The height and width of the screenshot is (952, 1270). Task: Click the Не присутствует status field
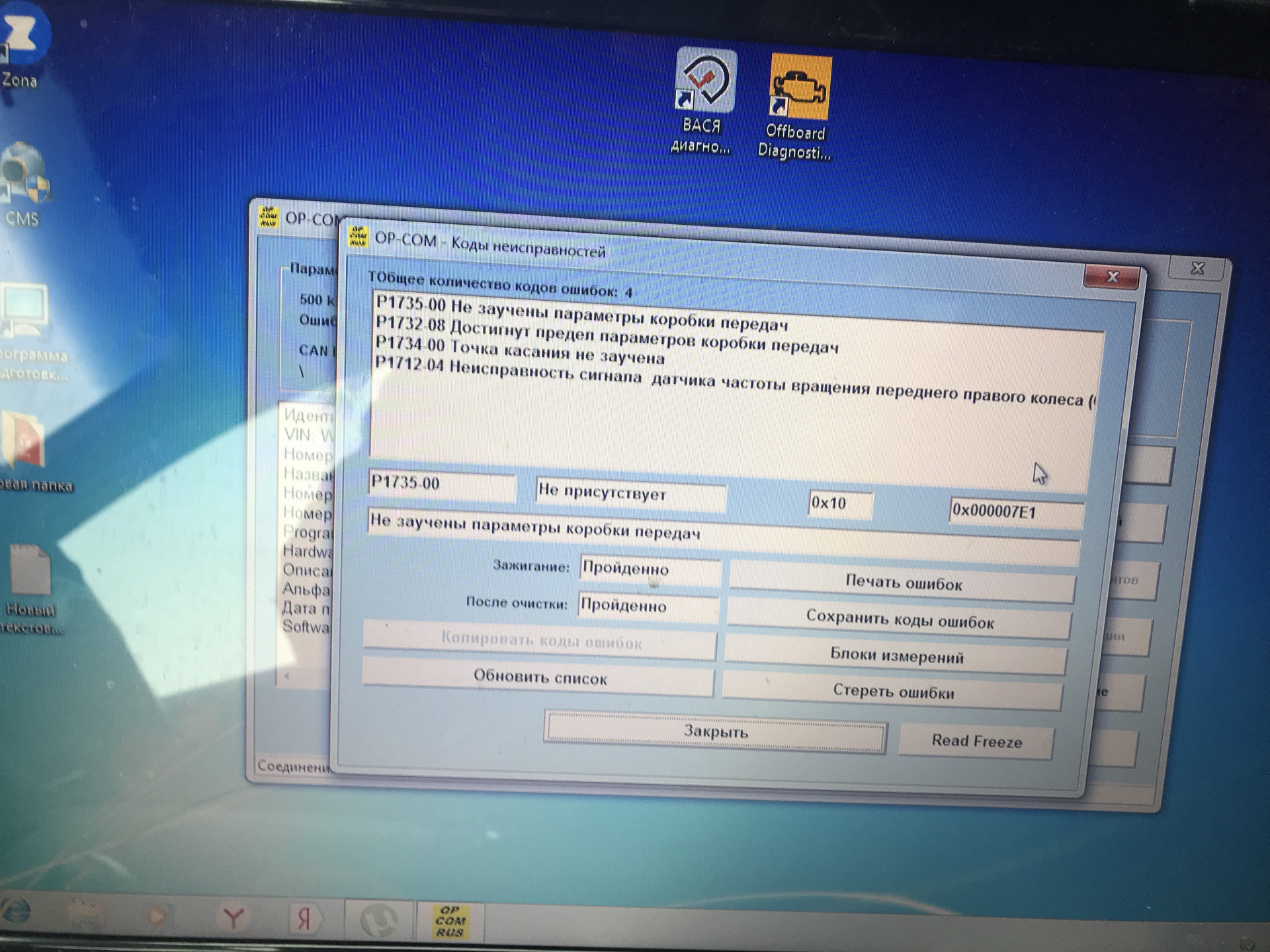pyautogui.click(x=630, y=493)
